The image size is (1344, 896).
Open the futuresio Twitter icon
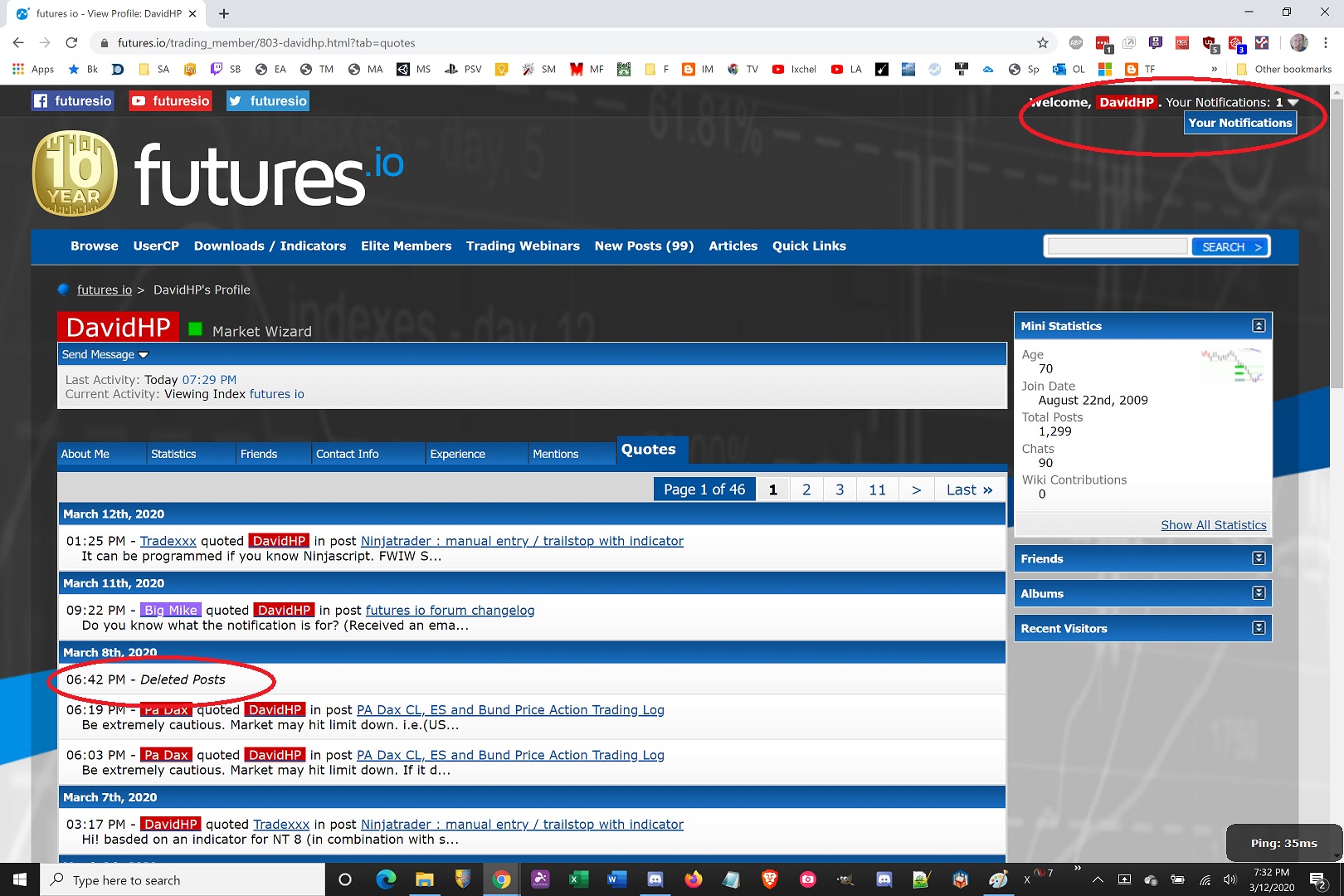[268, 101]
